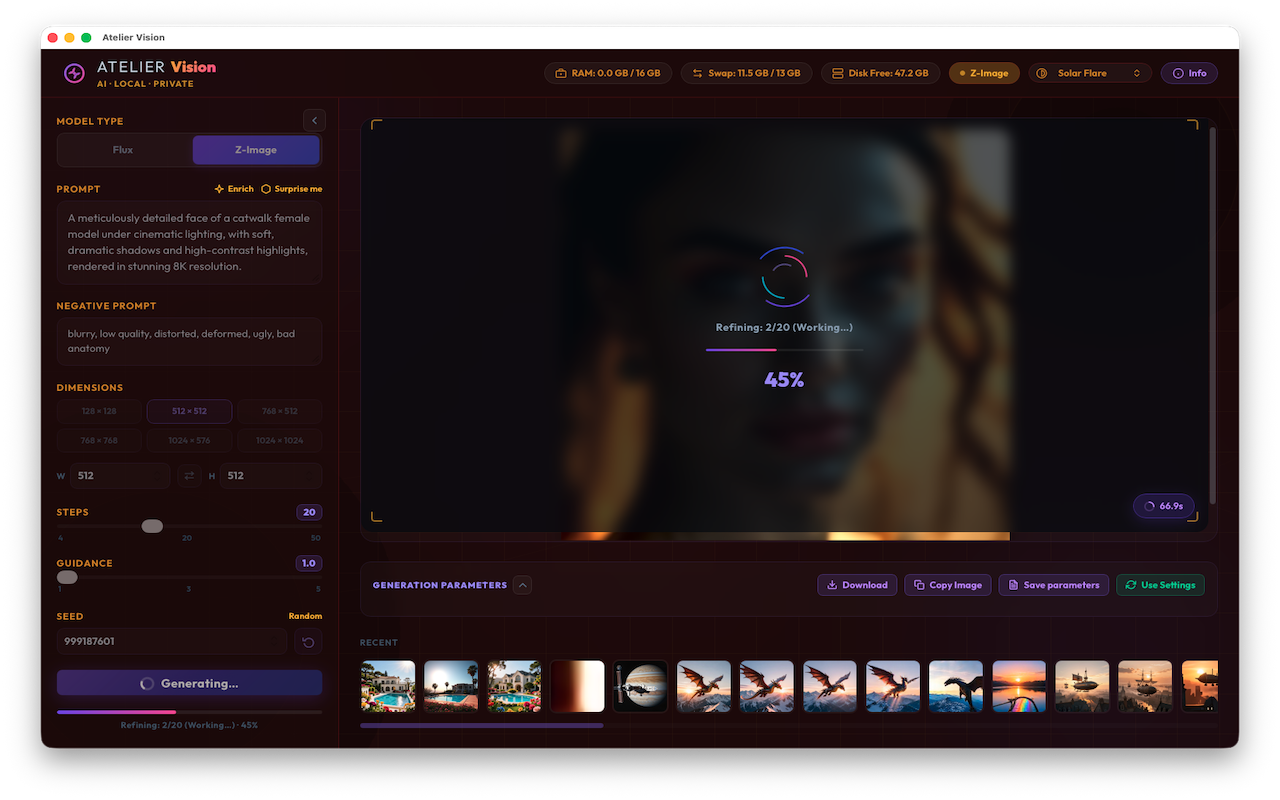Choose the 512 × 512 dimension preset
This screenshot has height=800, width=1280.
(x=189, y=411)
